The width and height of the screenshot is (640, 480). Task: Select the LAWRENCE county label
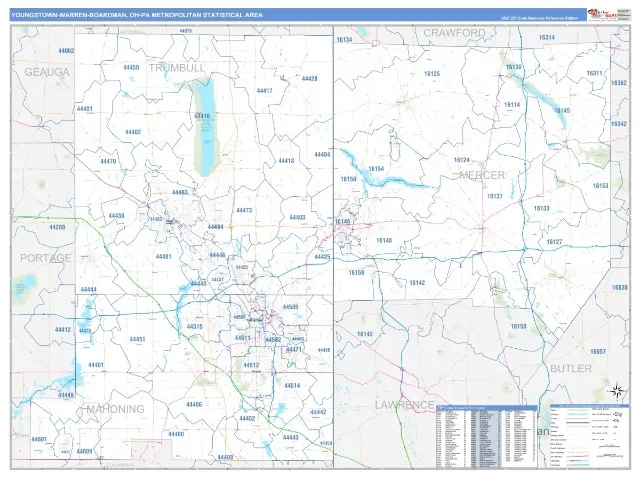click(404, 405)
